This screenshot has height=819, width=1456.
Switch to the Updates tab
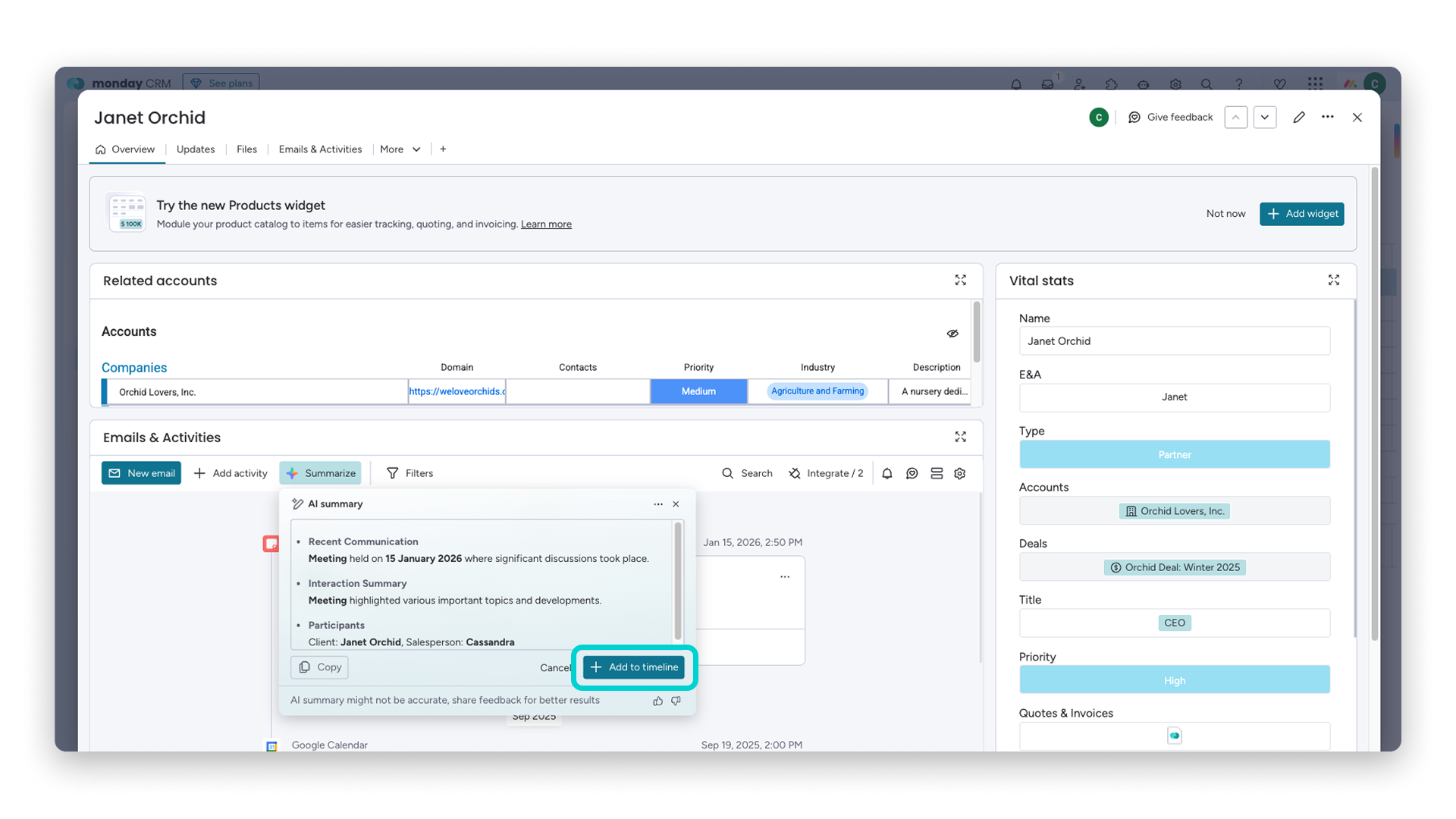196,149
